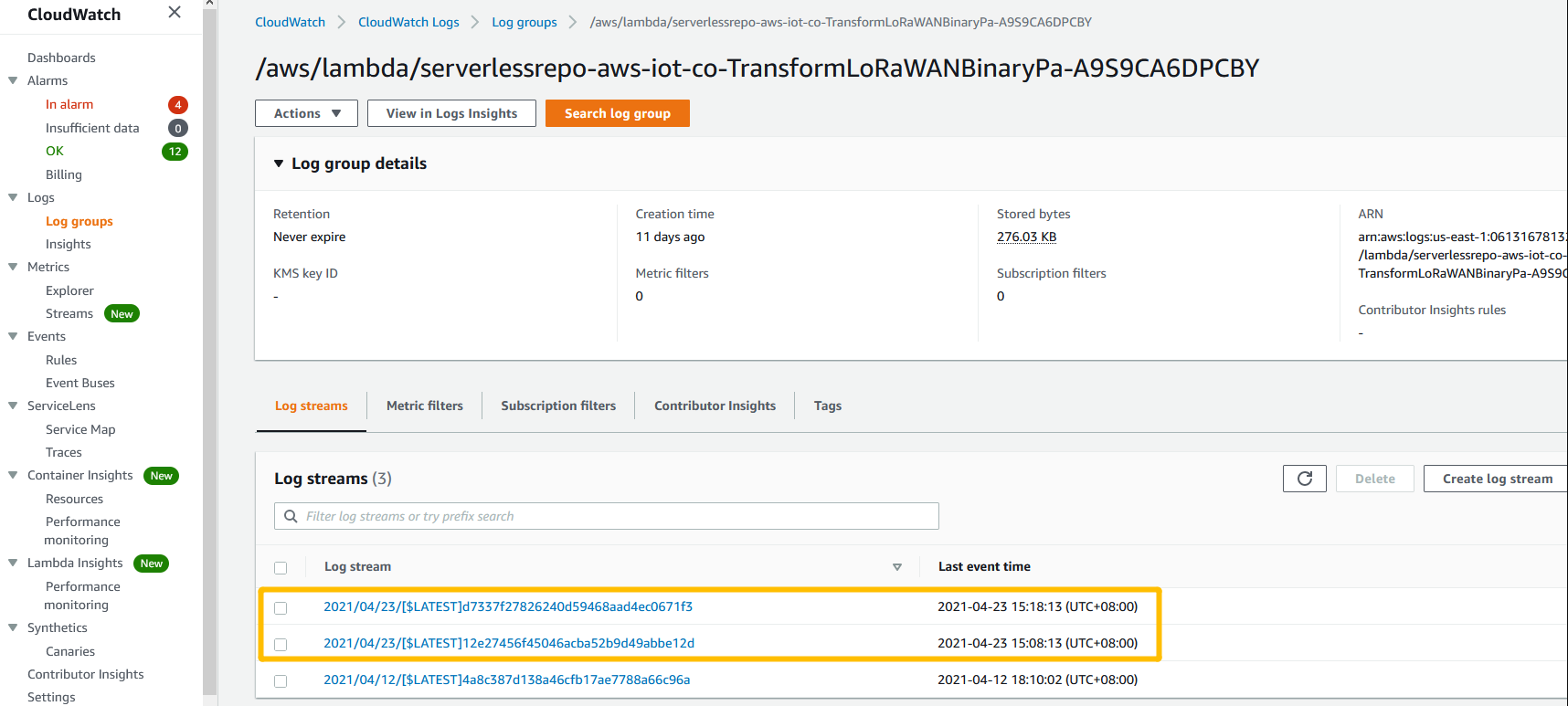Switch to the Log streams tab

[312, 406]
